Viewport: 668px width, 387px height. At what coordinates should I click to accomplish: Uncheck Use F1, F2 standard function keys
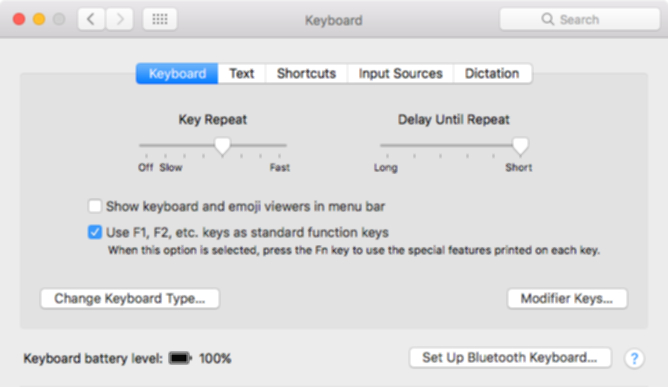click(95, 232)
